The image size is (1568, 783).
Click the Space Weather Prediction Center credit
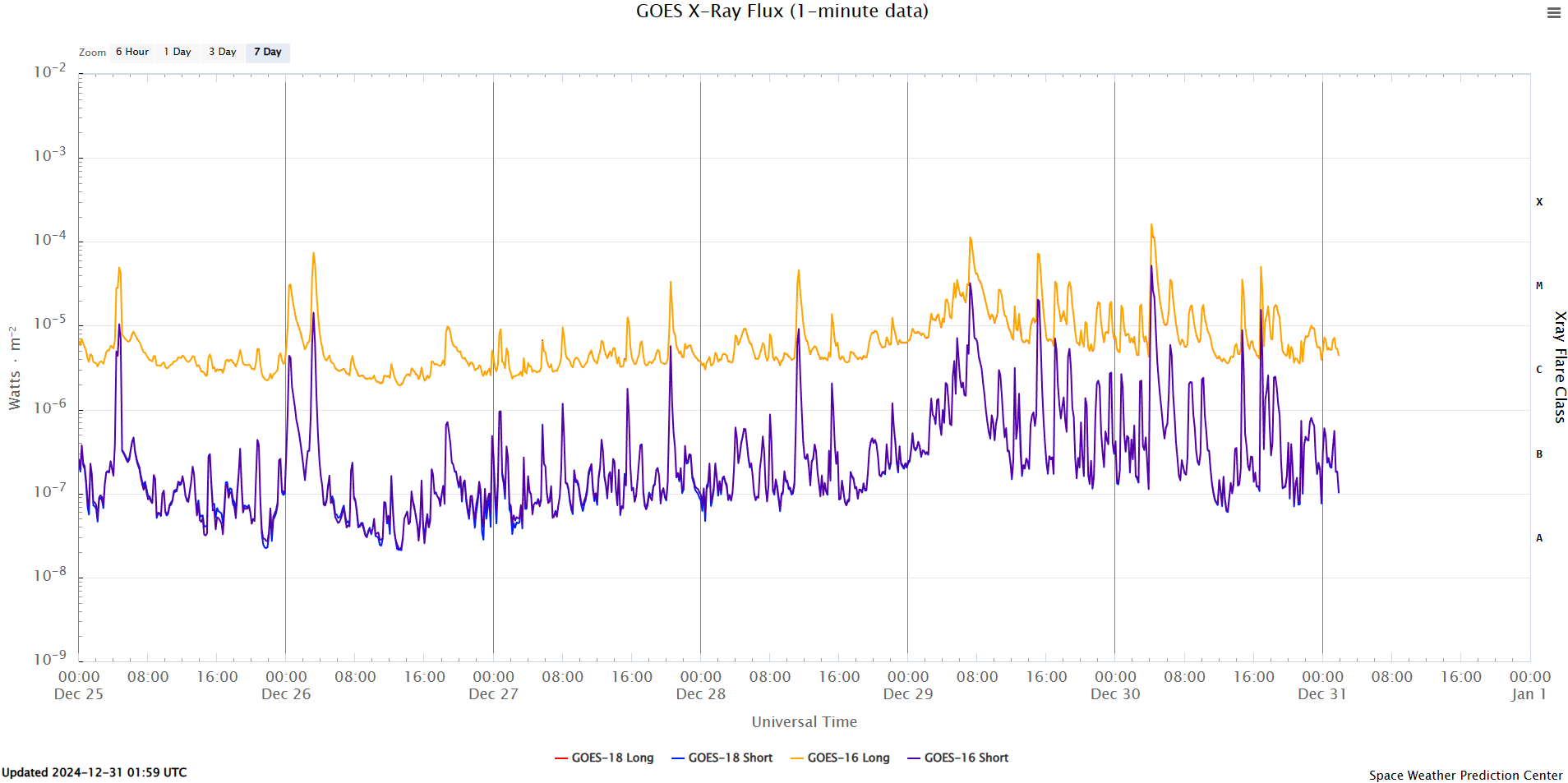(1465, 775)
